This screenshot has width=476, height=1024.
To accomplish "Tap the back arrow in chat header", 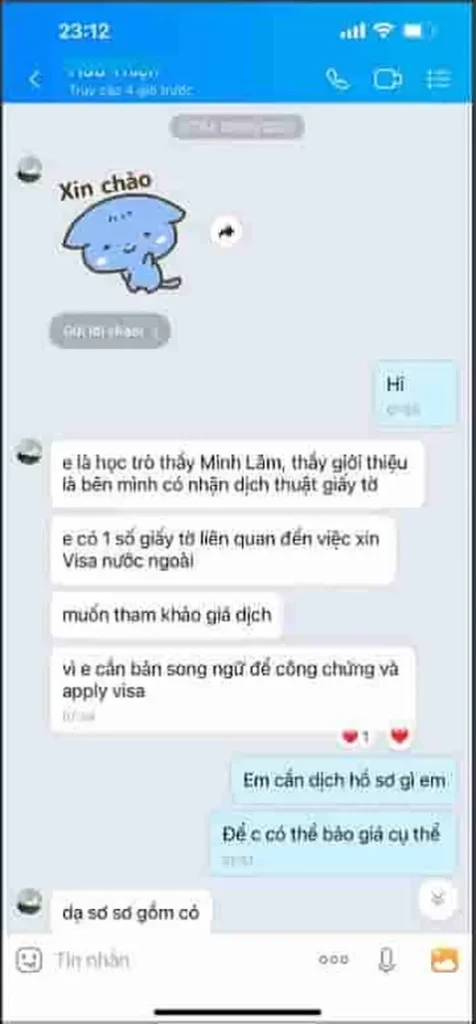I will (35, 80).
